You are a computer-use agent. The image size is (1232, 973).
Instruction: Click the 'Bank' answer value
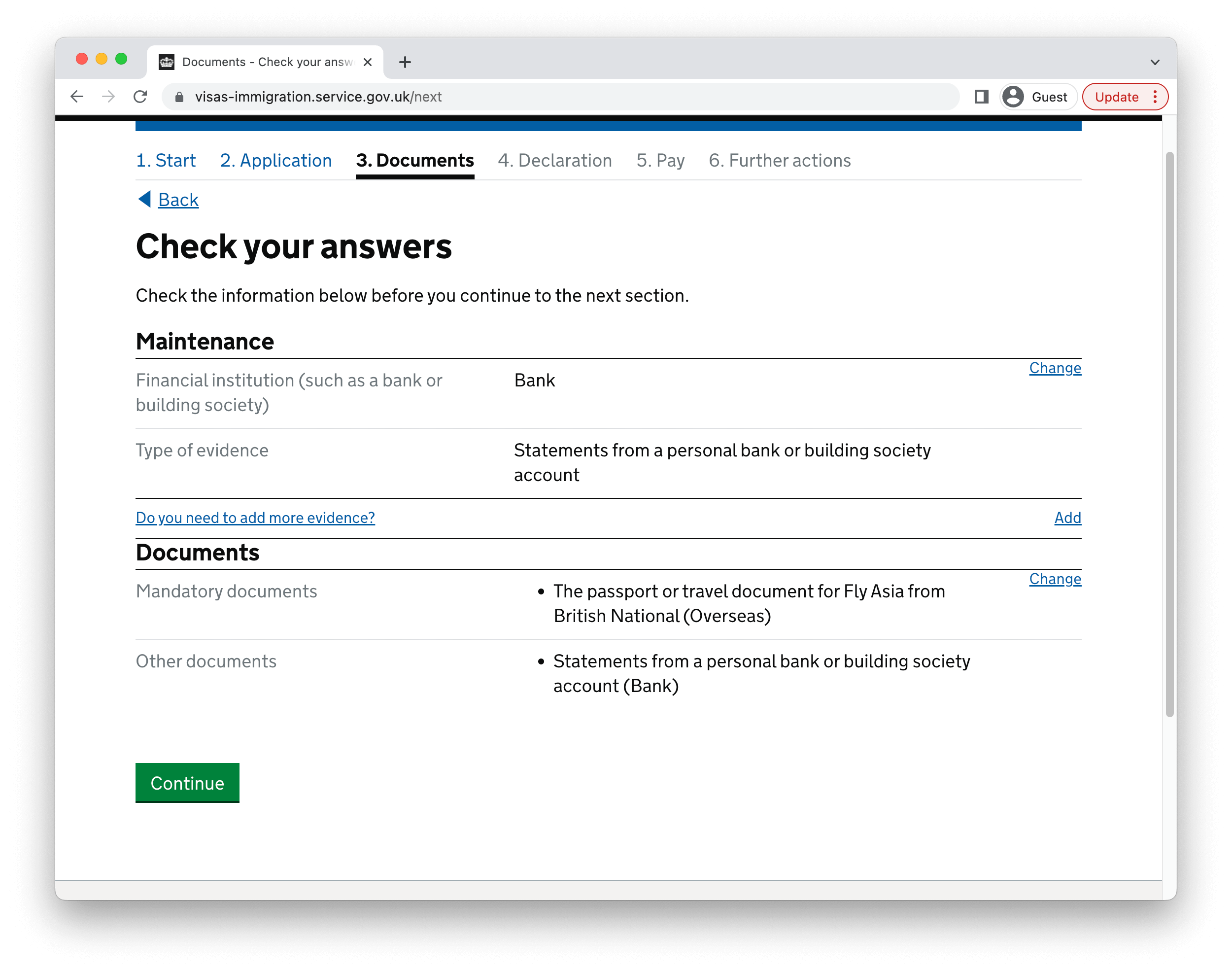point(534,381)
